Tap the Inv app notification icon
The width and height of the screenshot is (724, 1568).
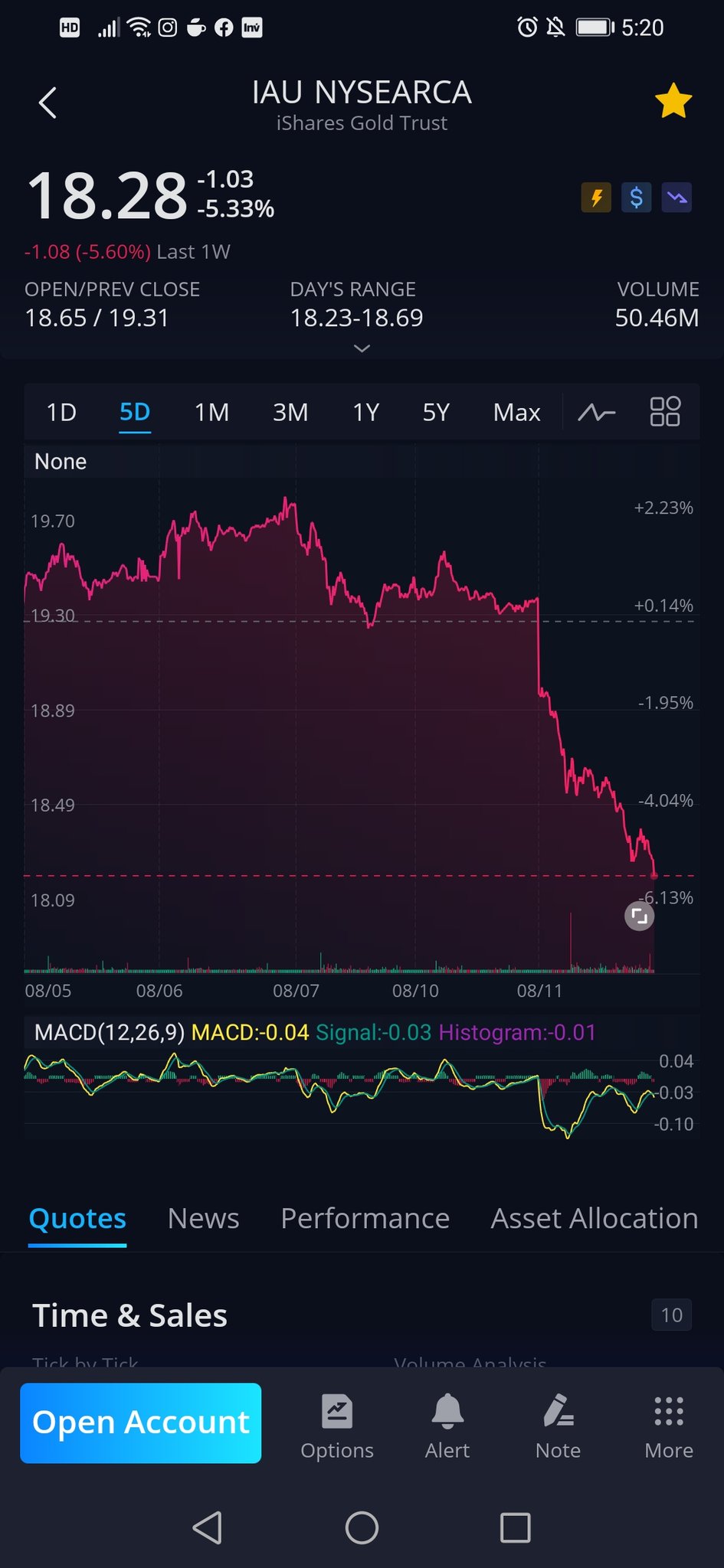[252, 28]
